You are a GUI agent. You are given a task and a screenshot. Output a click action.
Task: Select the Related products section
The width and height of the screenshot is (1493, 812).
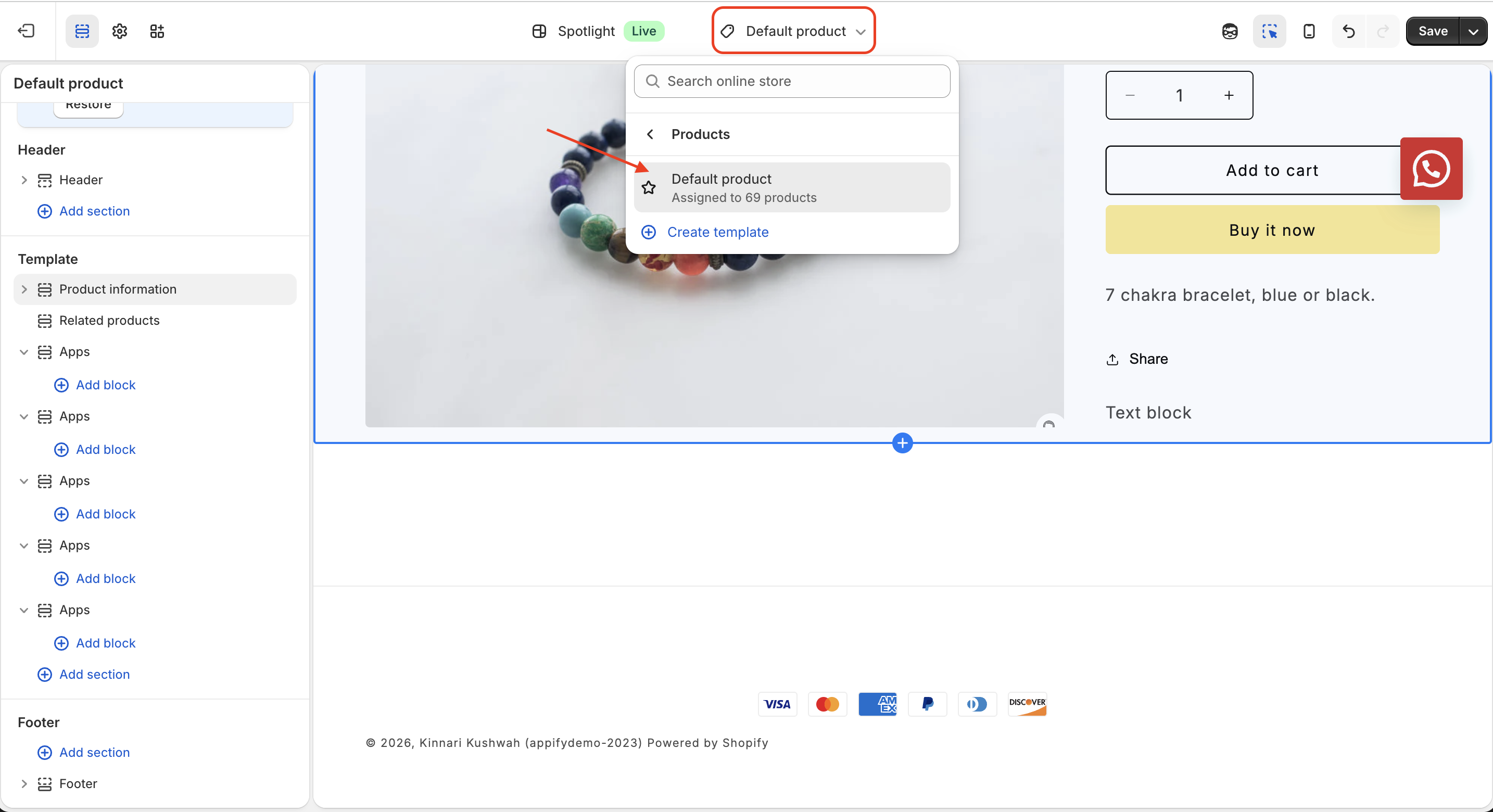109,321
